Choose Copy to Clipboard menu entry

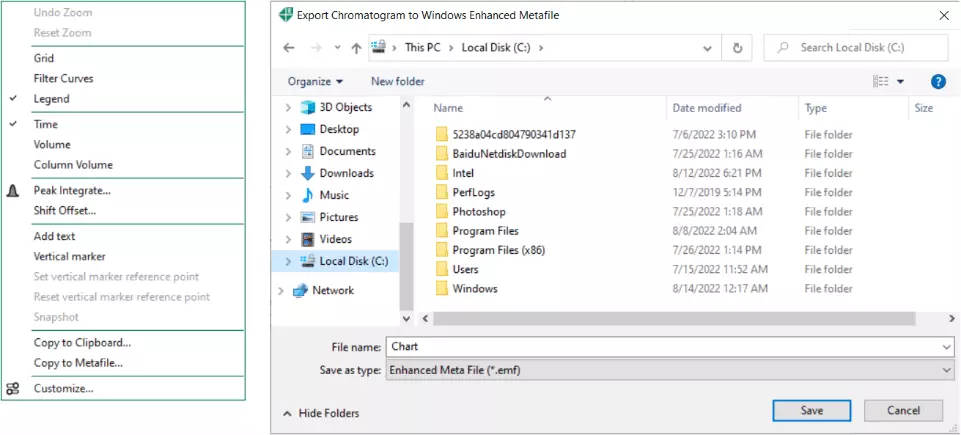[x=82, y=342]
